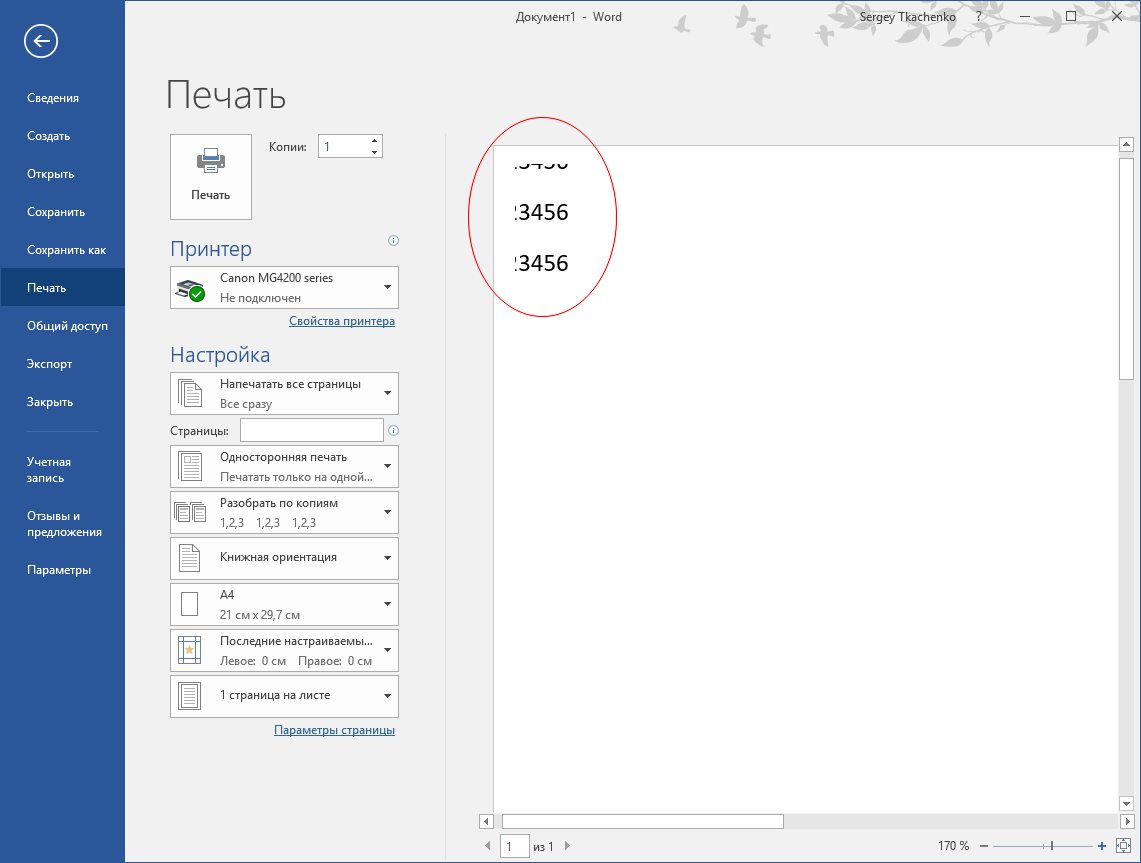Click the zoom out minus icon
Viewport: 1141px width, 863px height.
pos(984,846)
